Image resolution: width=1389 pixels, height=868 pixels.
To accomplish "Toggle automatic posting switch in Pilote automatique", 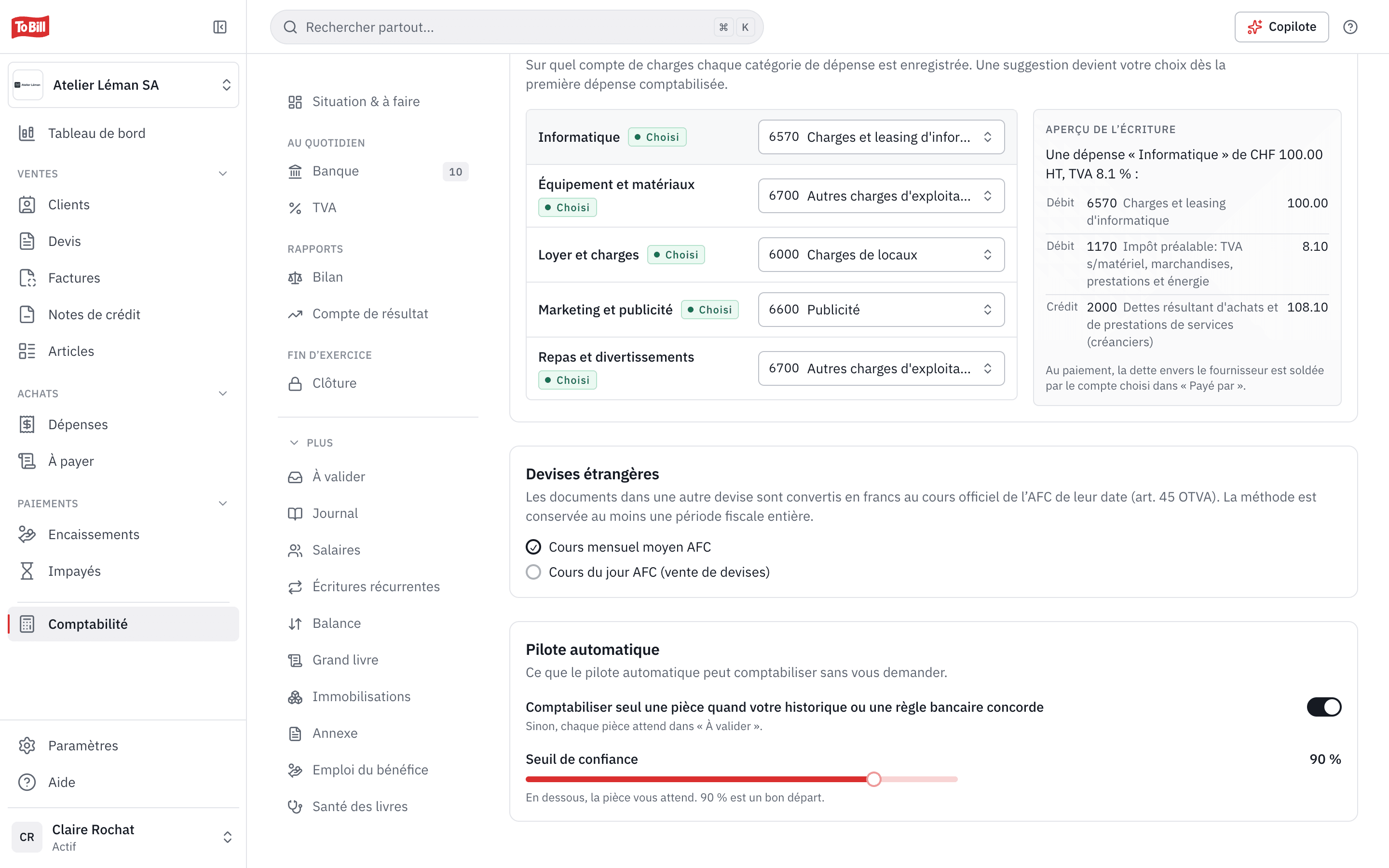I will (1323, 706).
